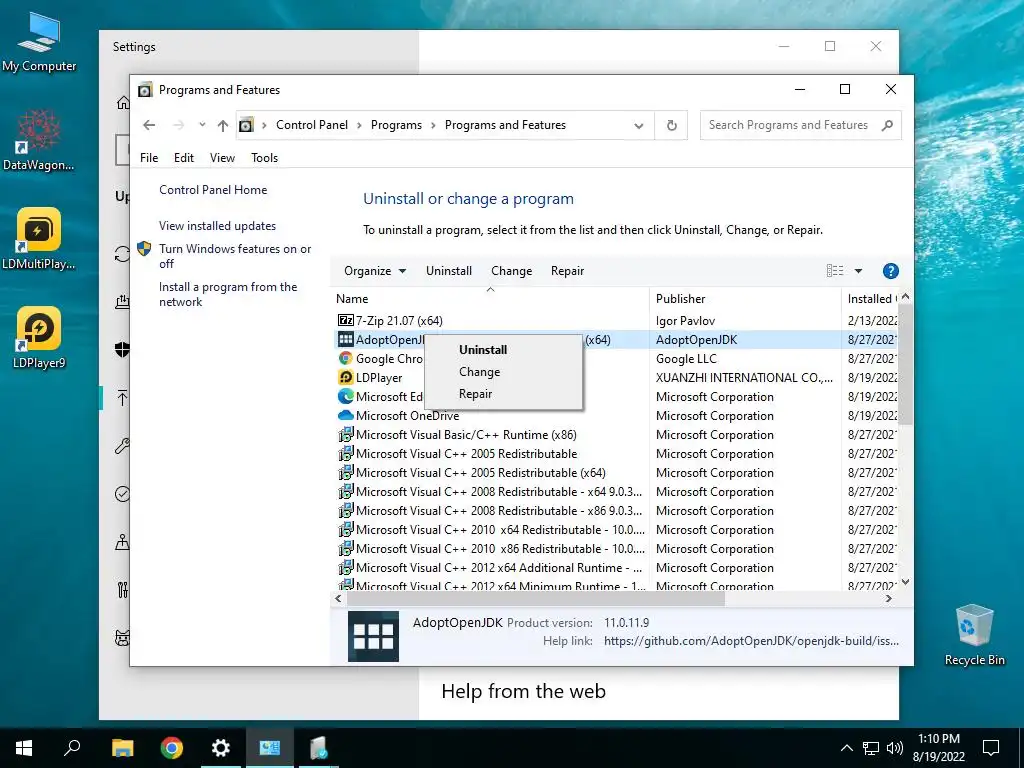Click the Visual Basic/C++ Runtime (x86) installer icon

[345, 434]
